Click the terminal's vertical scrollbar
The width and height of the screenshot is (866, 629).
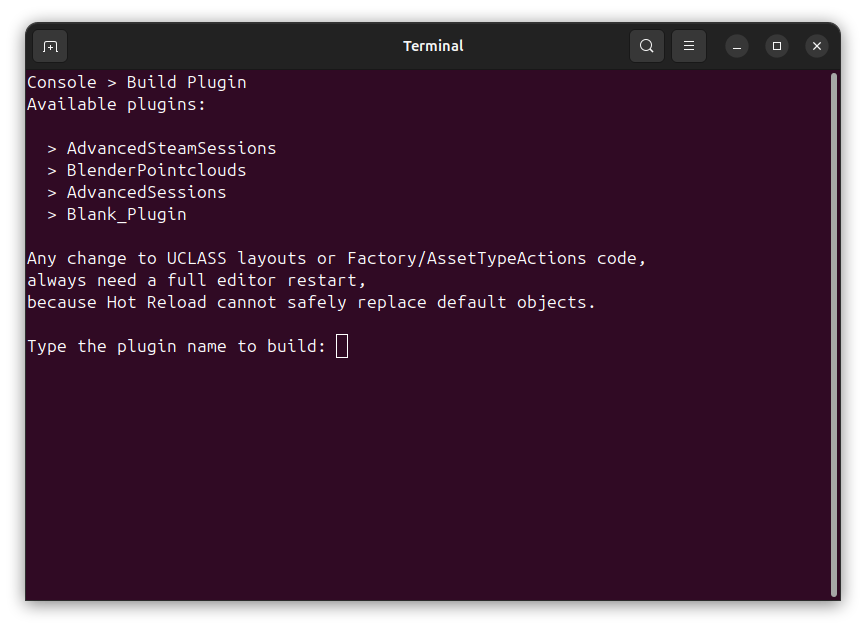[x=834, y=330]
